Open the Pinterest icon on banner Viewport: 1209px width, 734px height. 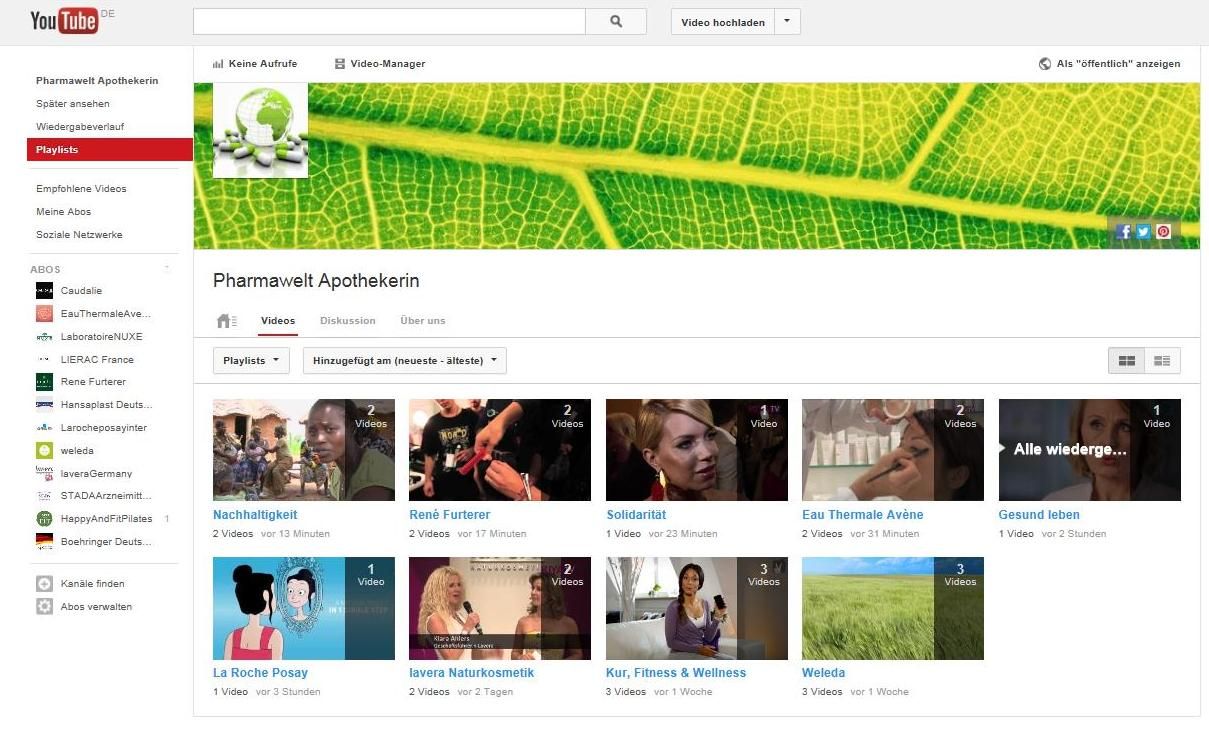pyautogui.click(x=1163, y=231)
